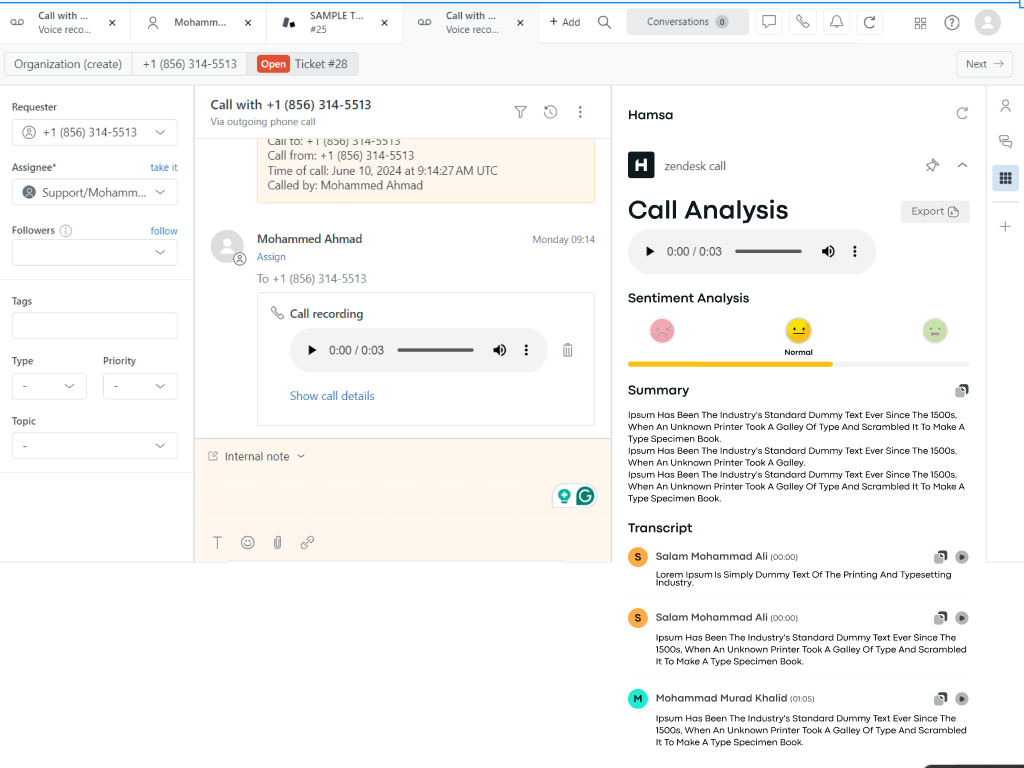
Task: Open the Assignee dropdown
Action: [x=95, y=192]
